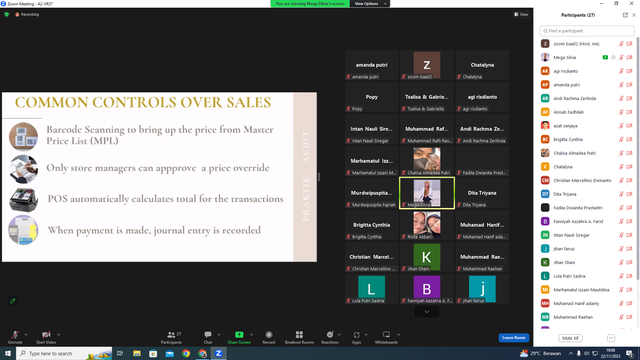
Task: Select Fadila Dwianita Prastantri in the list
Action: pos(587,208)
